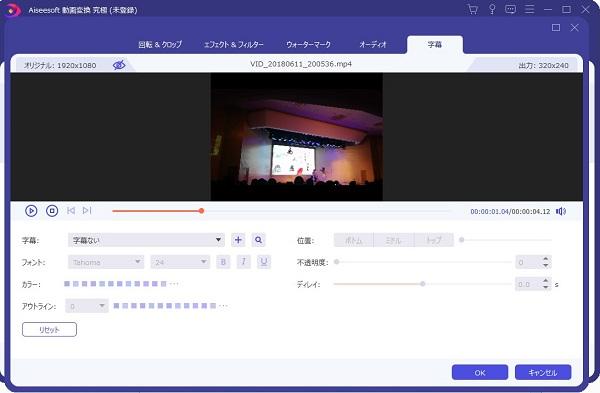
Task: Click the registration key icon
Action: click(x=492, y=10)
